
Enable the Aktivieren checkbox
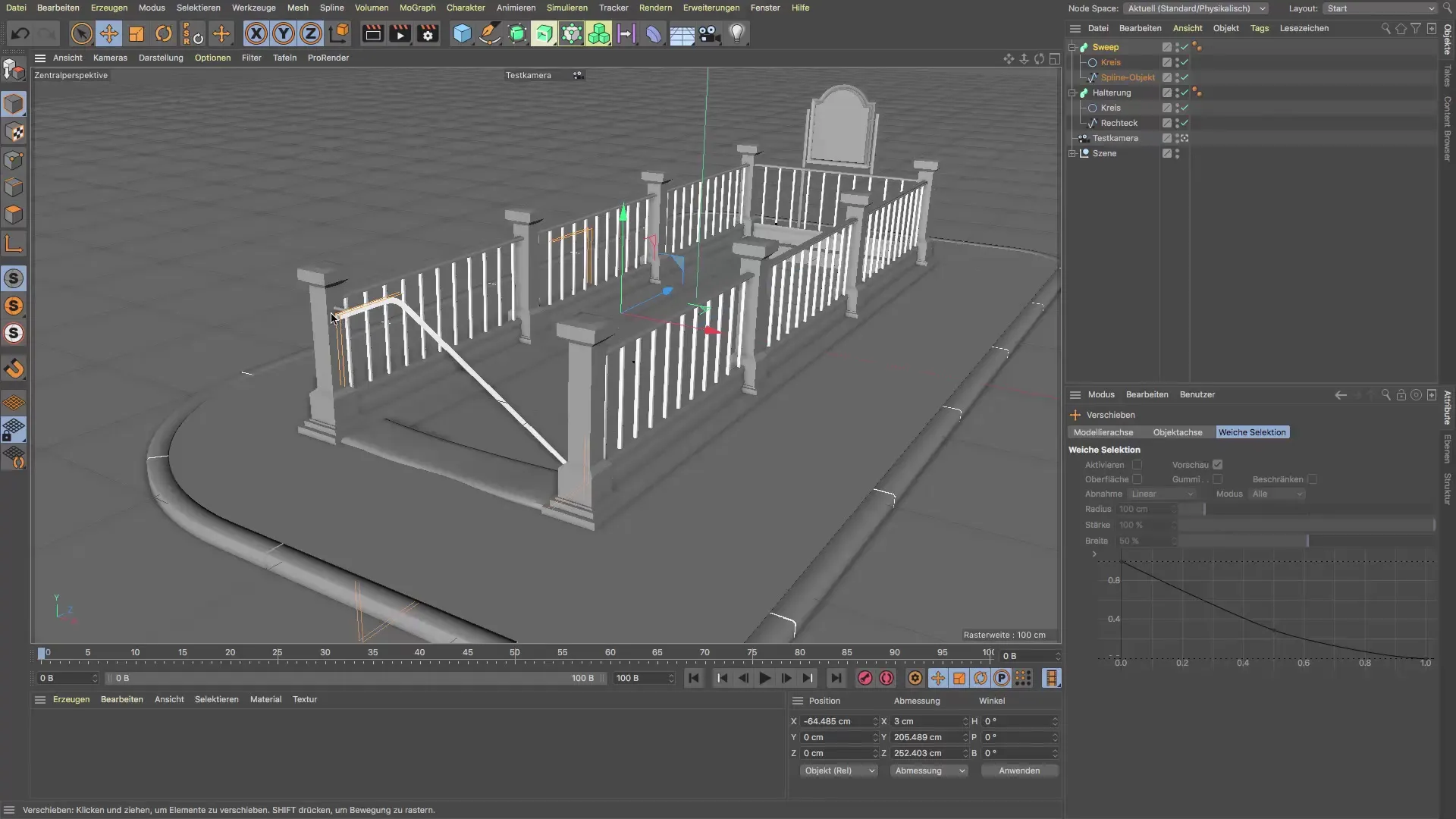[1137, 465]
